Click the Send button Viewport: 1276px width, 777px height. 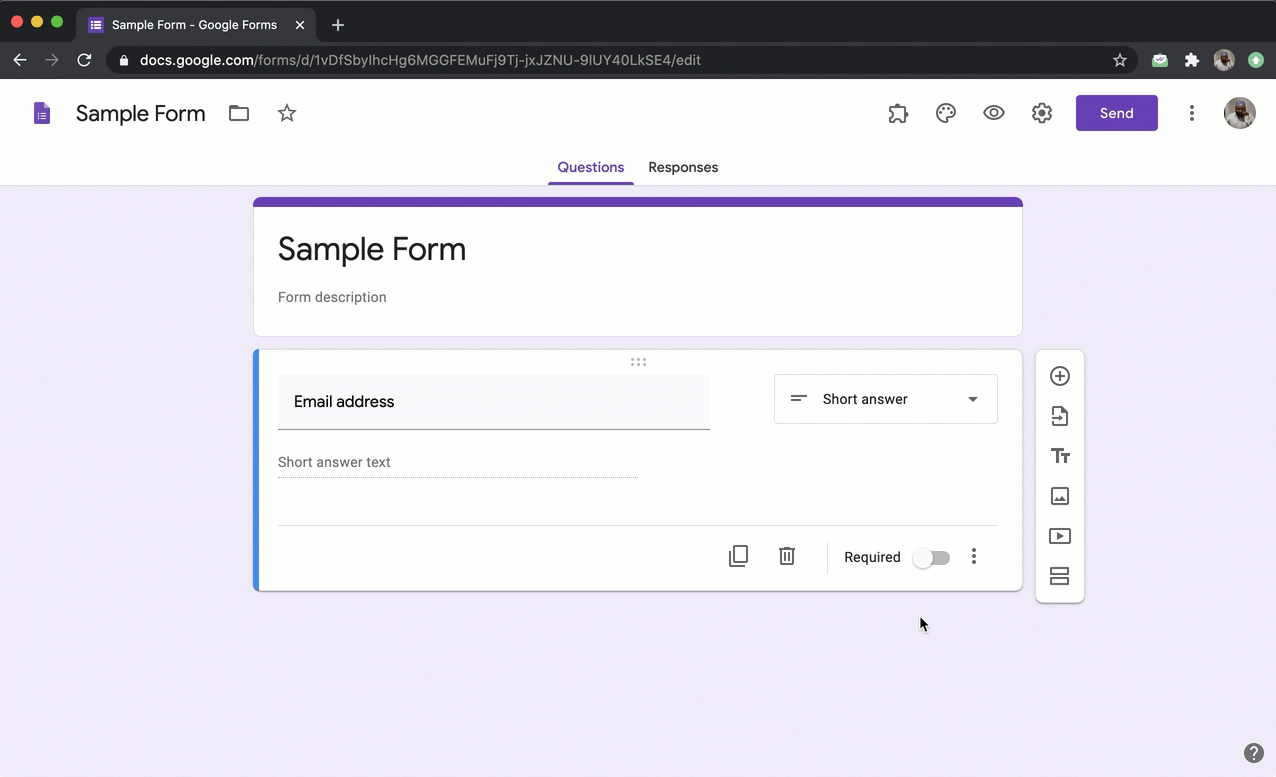(x=1116, y=113)
